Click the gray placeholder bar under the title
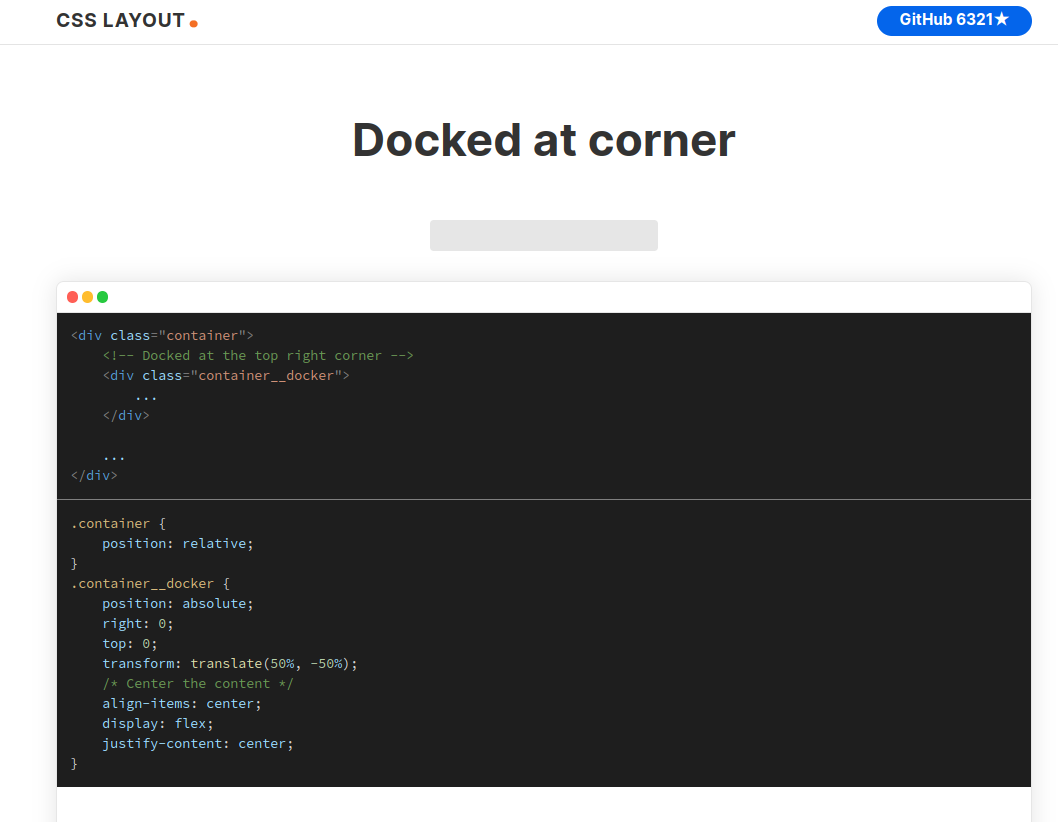The height and width of the screenshot is (822, 1058). (x=544, y=236)
